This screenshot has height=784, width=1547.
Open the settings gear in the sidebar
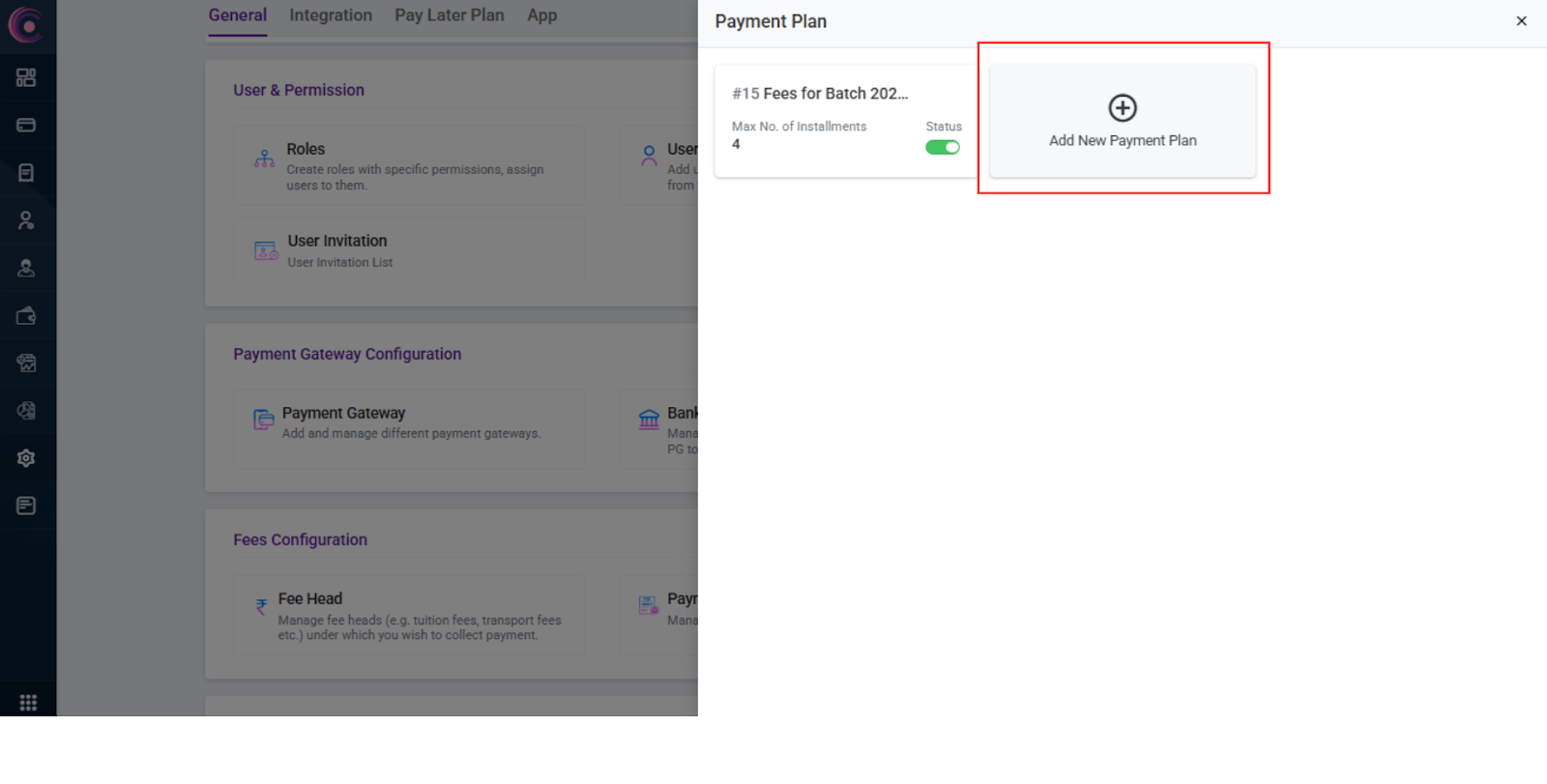pyautogui.click(x=26, y=458)
